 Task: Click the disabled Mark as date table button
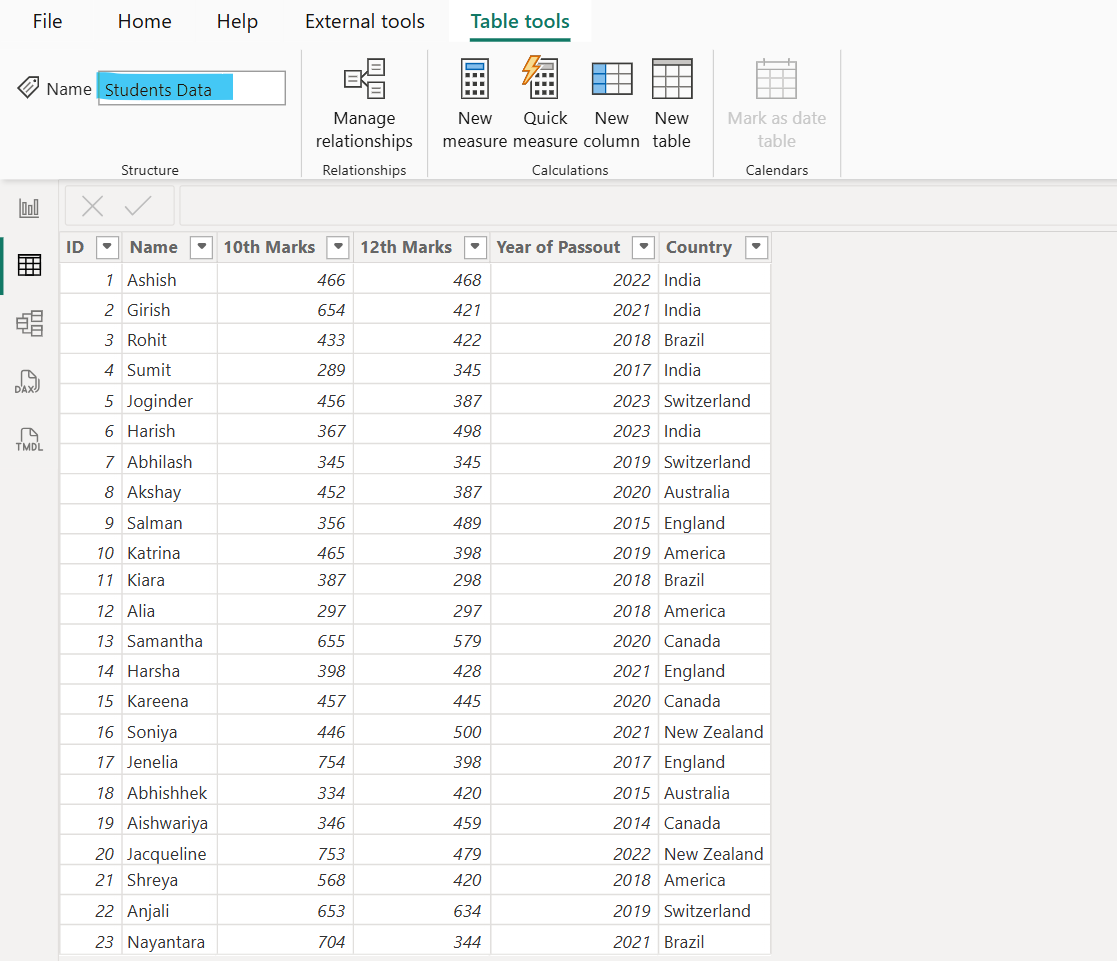pos(777,100)
